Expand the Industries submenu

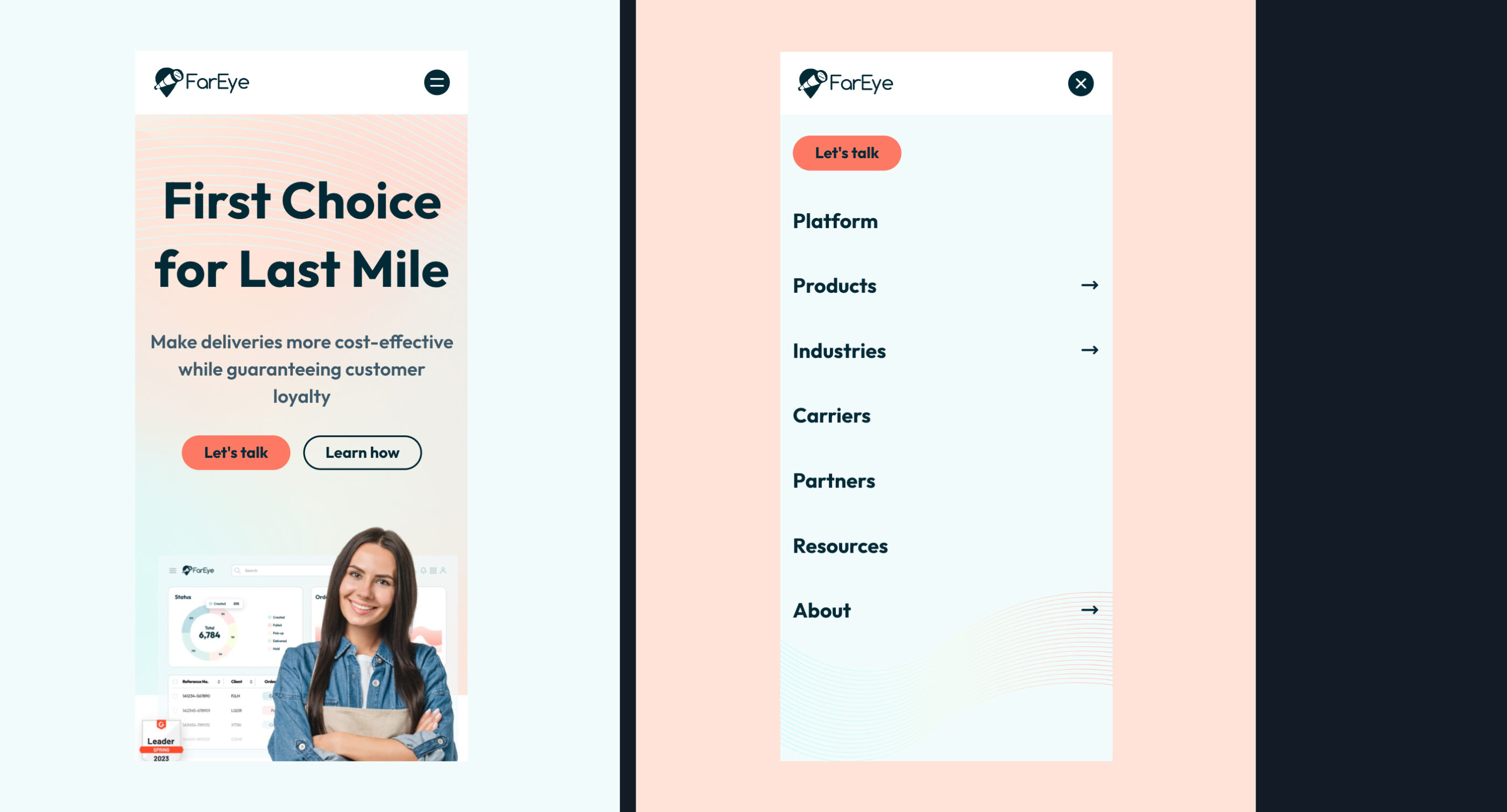coord(1089,349)
